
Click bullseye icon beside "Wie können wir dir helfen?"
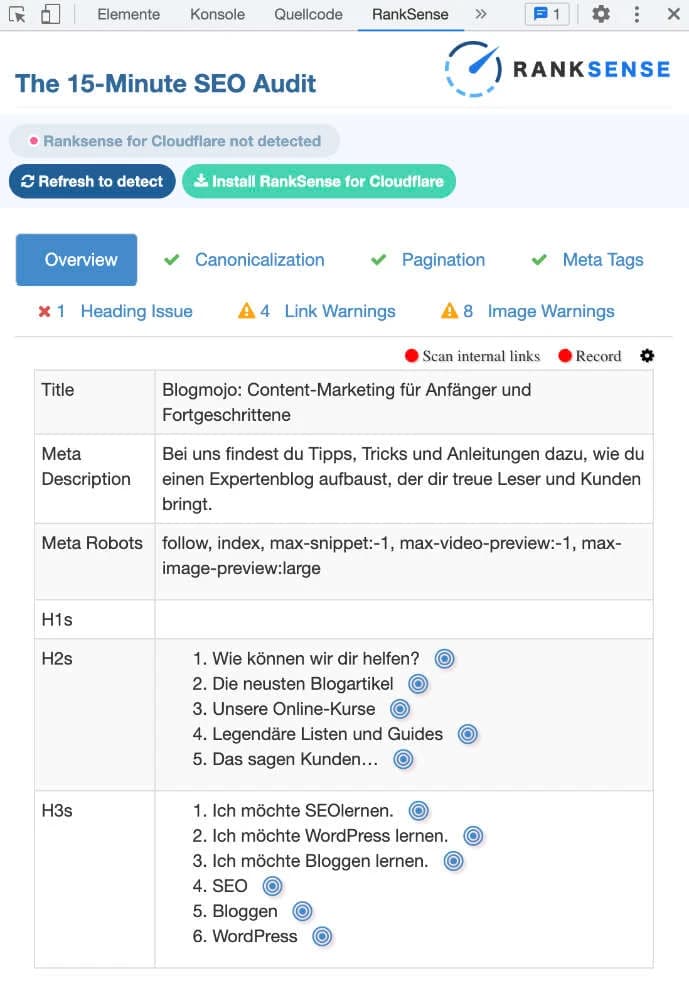pos(443,659)
